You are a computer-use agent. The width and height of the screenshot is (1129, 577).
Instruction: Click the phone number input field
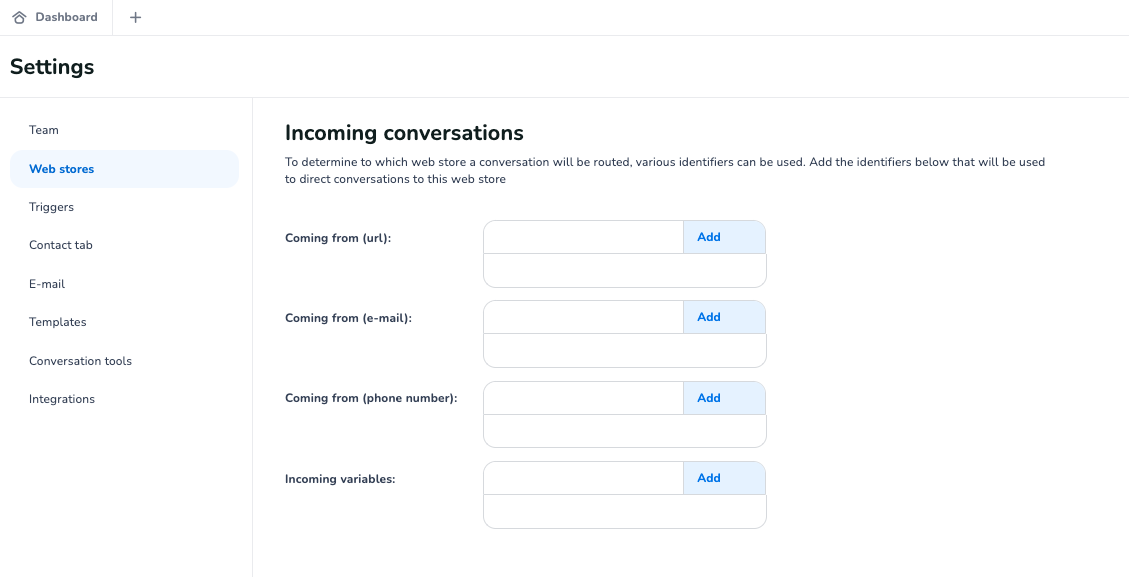click(583, 397)
